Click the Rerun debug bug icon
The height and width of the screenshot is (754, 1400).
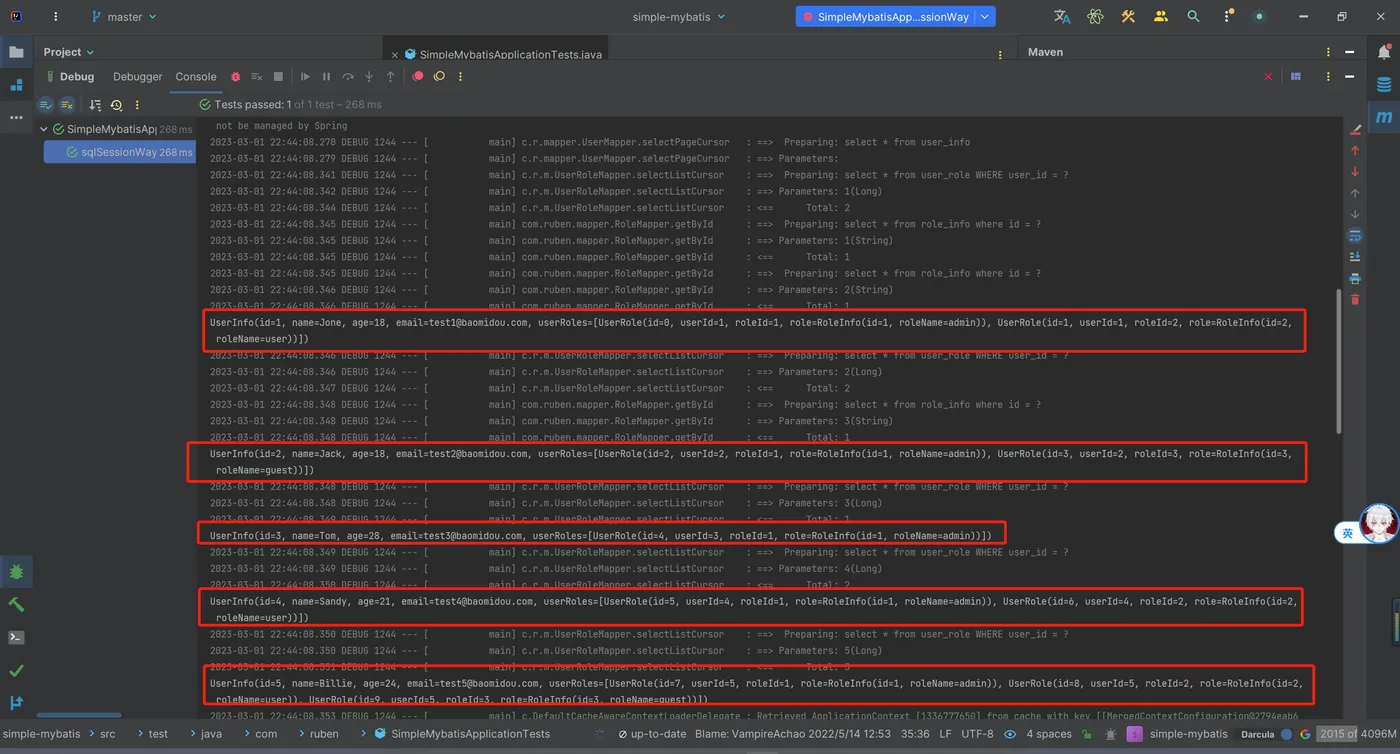coord(236,76)
